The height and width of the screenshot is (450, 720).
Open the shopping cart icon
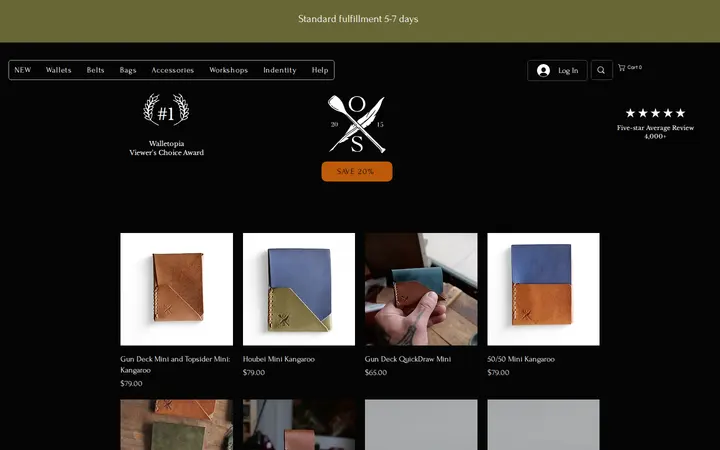point(622,68)
